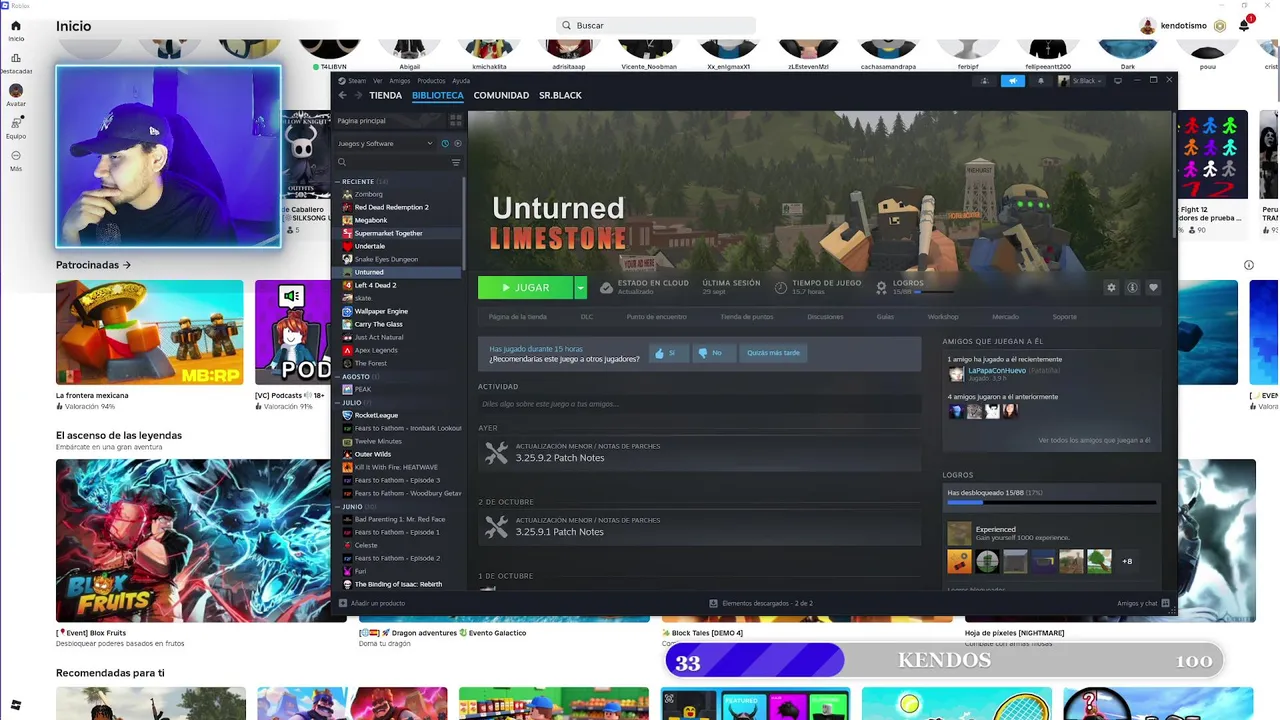The width and height of the screenshot is (1280, 720).
Task: Open Unturned manage gear icon
Action: pyautogui.click(x=1111, y=287)
